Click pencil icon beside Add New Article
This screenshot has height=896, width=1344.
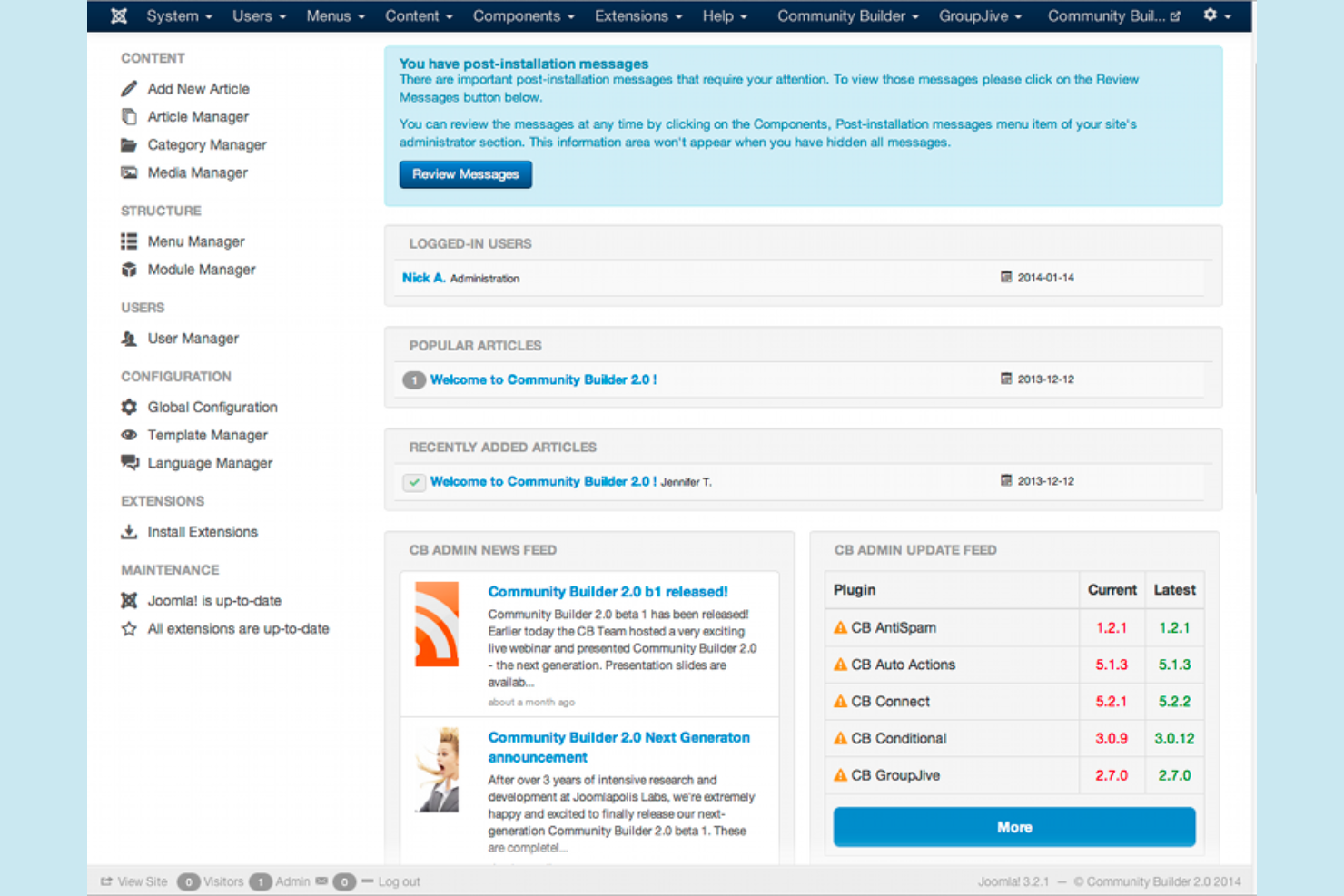click(129, 88)
